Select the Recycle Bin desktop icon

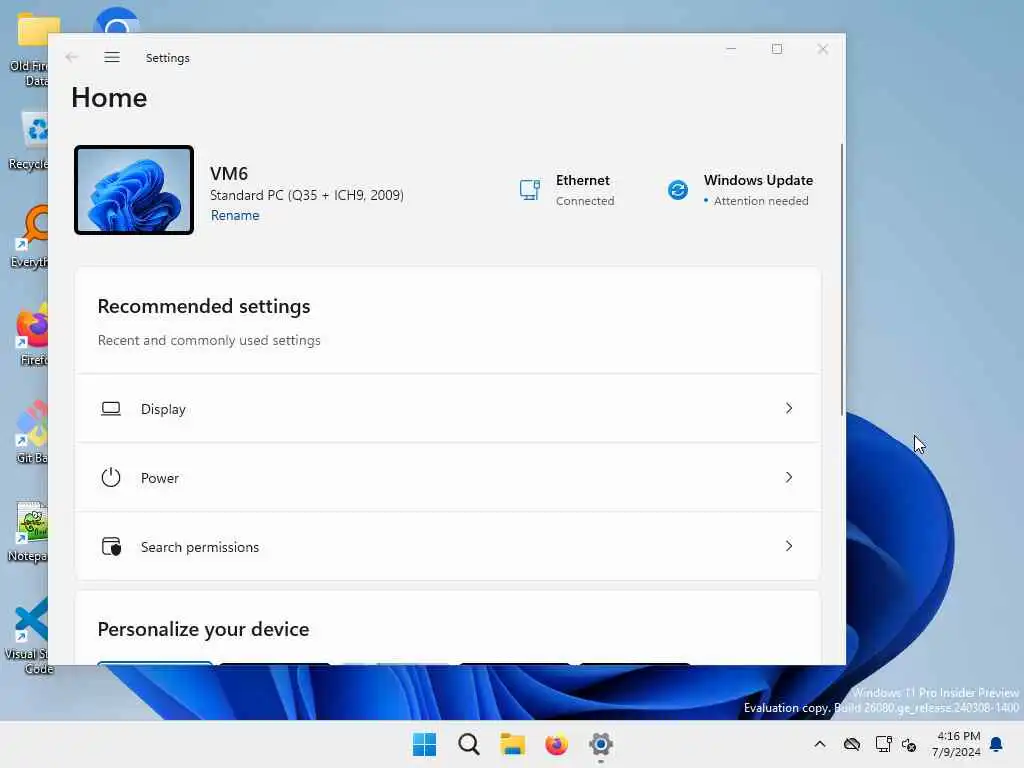coord(29,140)
